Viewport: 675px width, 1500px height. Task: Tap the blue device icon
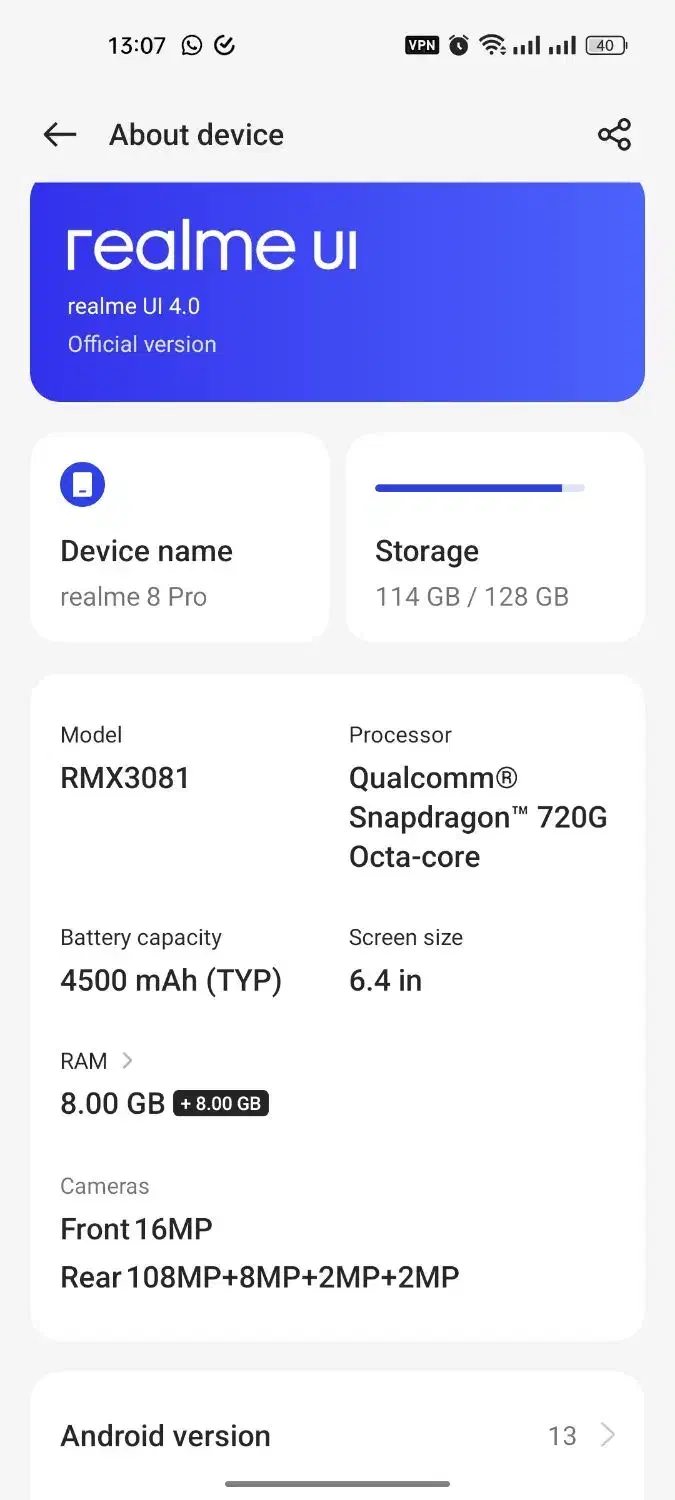(x=82, y=485)
